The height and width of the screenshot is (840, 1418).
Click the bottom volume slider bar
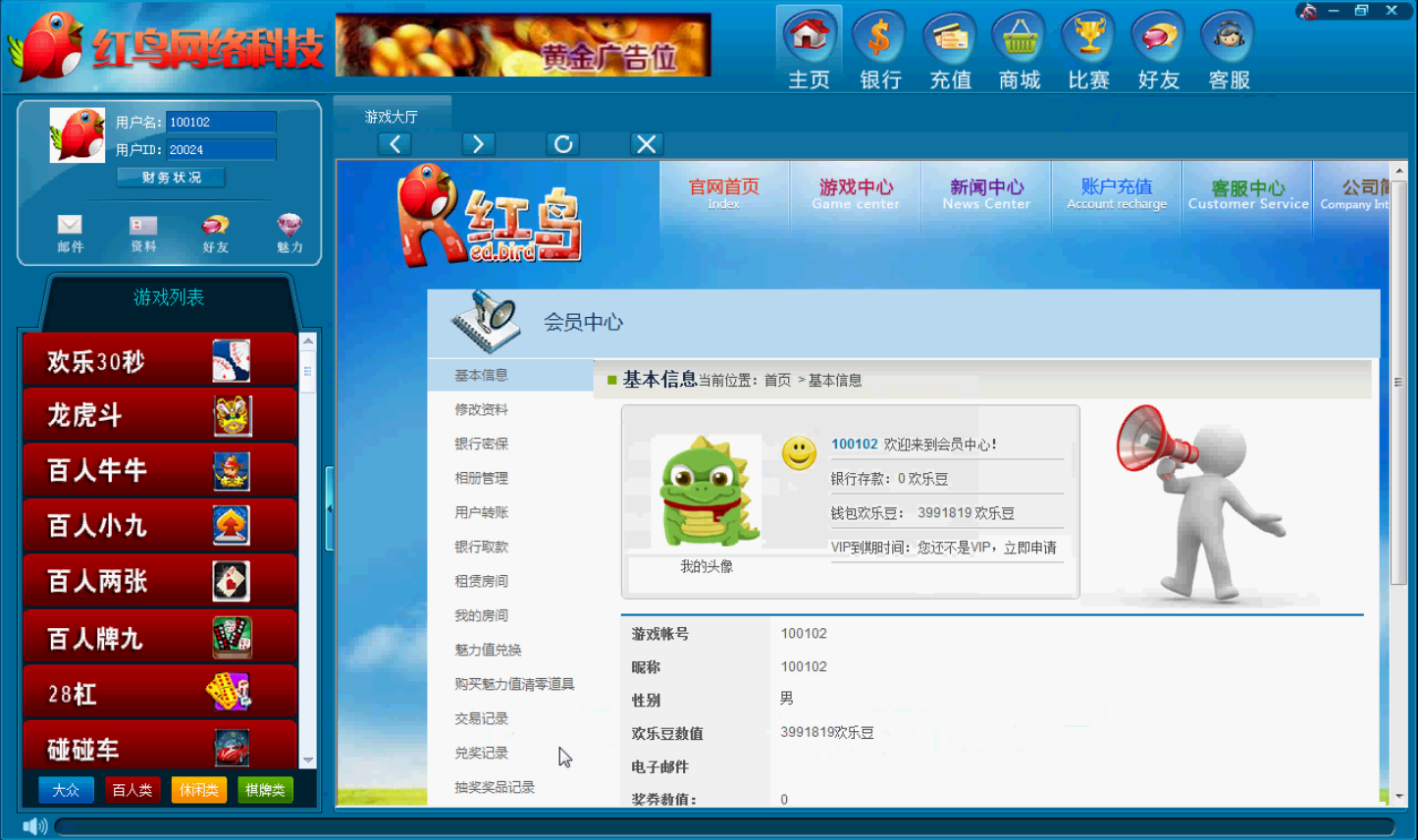724,826
